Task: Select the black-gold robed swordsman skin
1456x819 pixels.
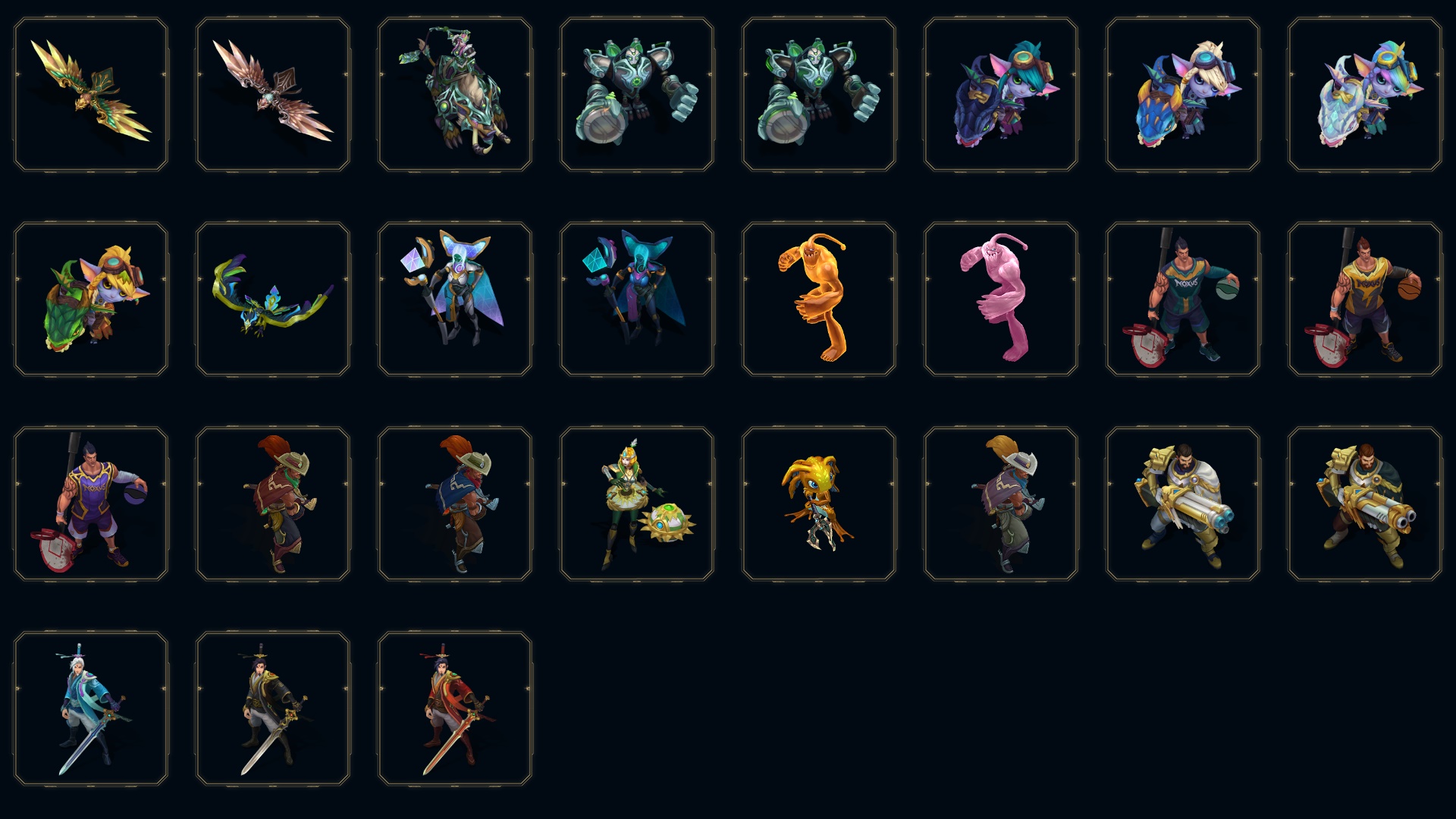Action: (273, 708)
